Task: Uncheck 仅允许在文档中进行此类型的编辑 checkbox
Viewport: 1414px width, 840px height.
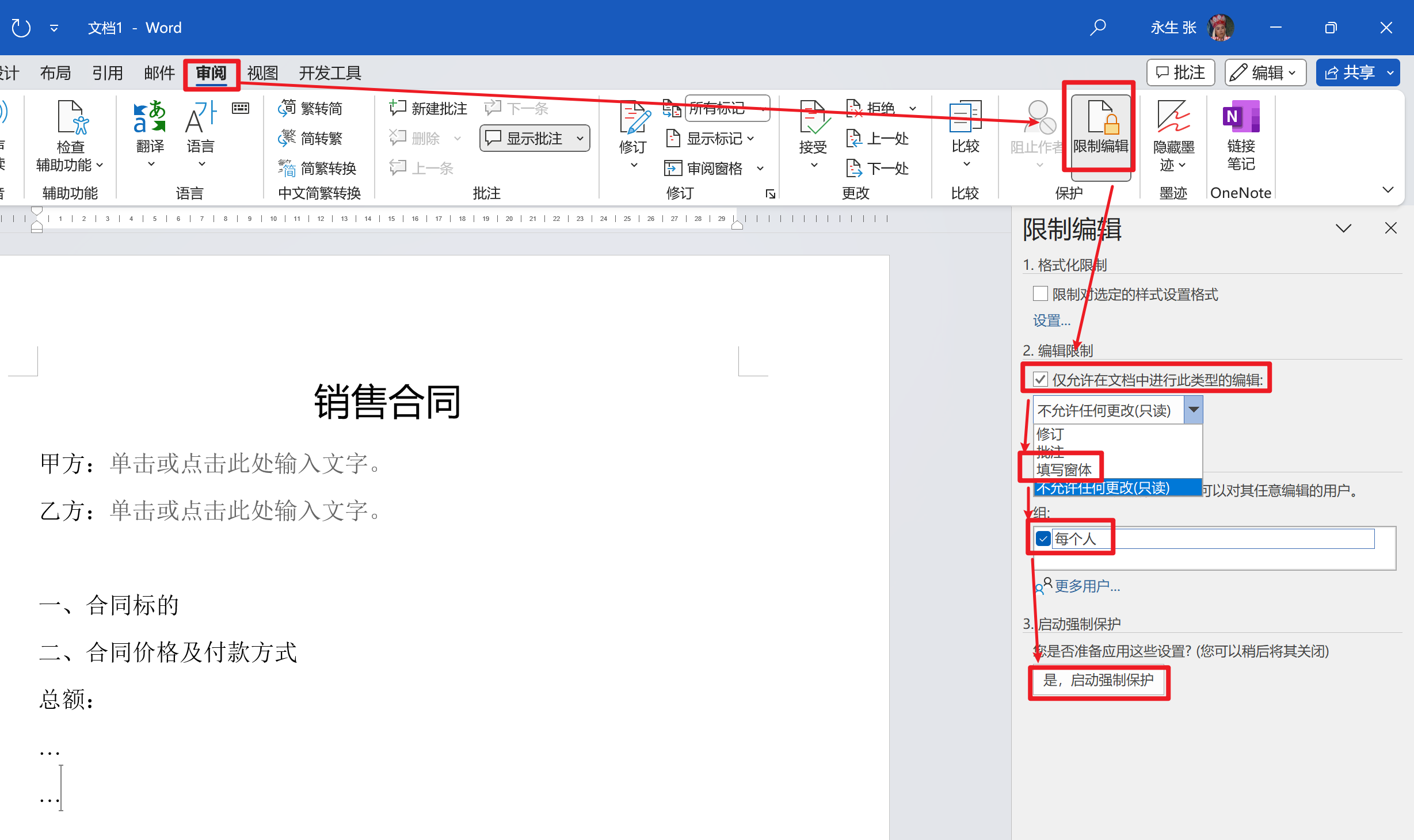Action: [x=1040, y=380]
